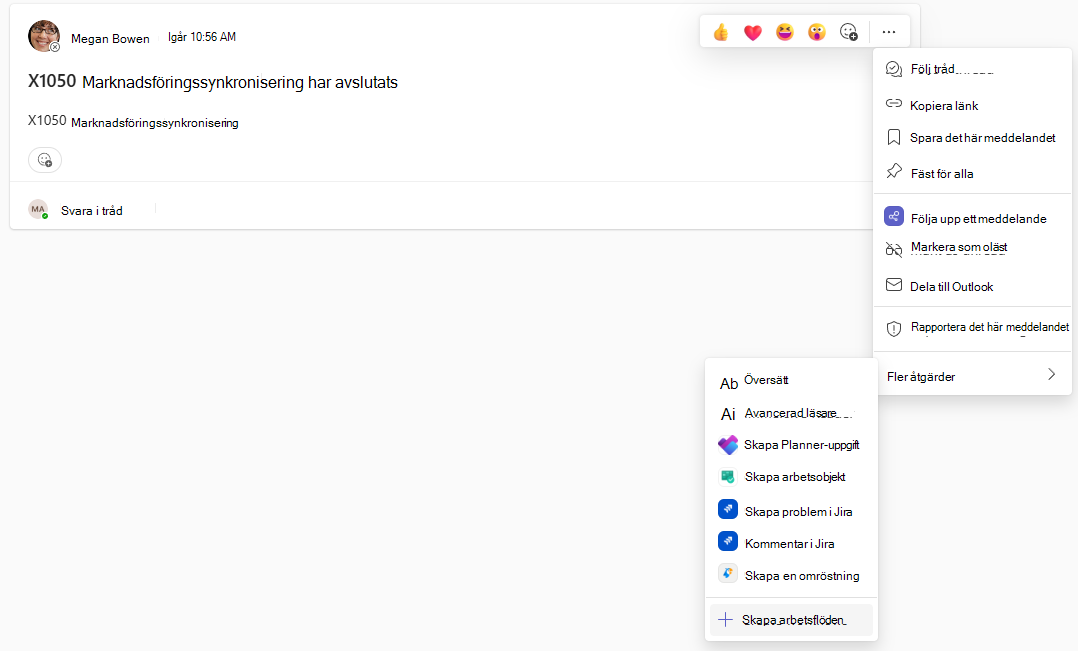Click the three-dot more options button

889,32
